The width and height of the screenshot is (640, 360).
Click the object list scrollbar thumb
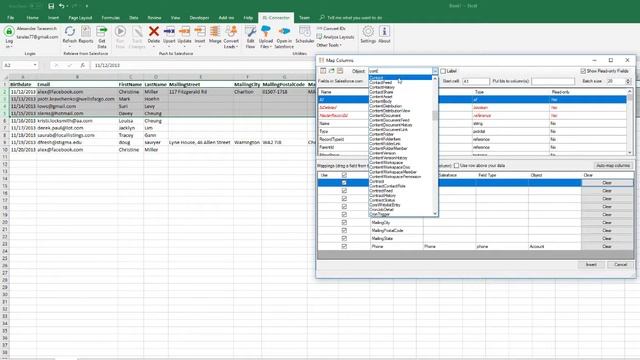tap(435, 116)
